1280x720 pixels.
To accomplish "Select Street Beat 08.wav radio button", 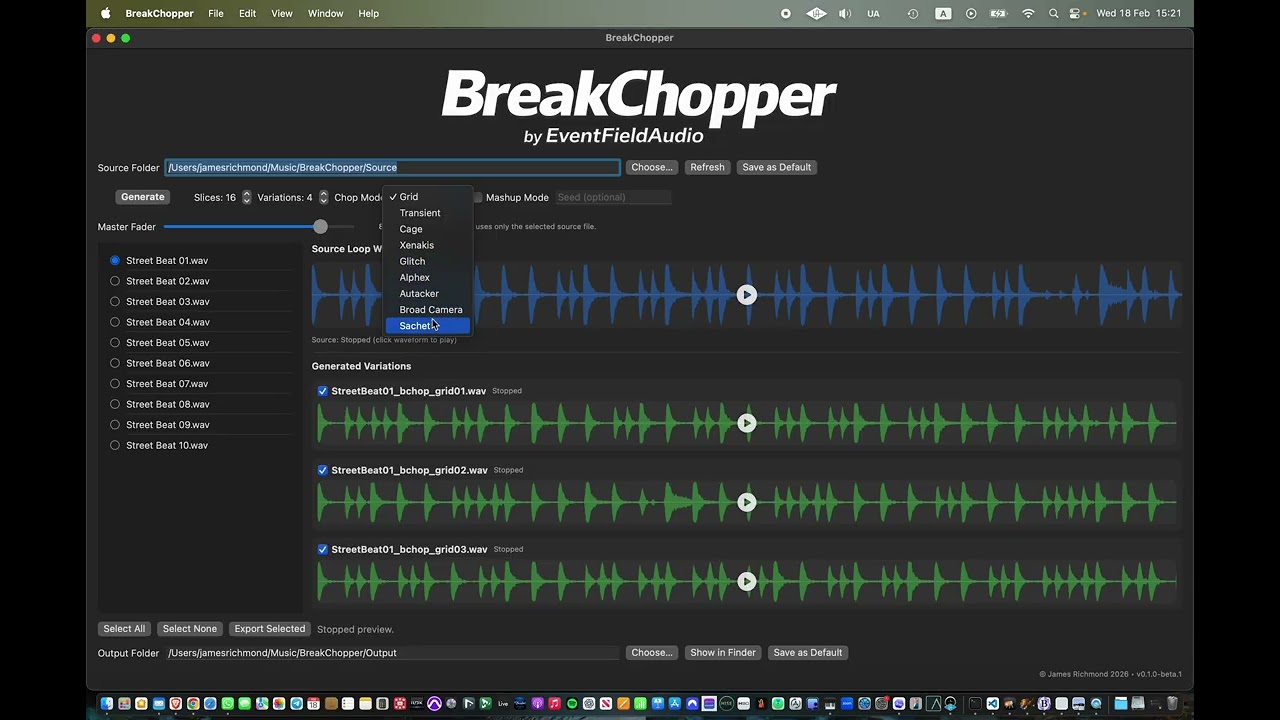I will pos(115,404).
